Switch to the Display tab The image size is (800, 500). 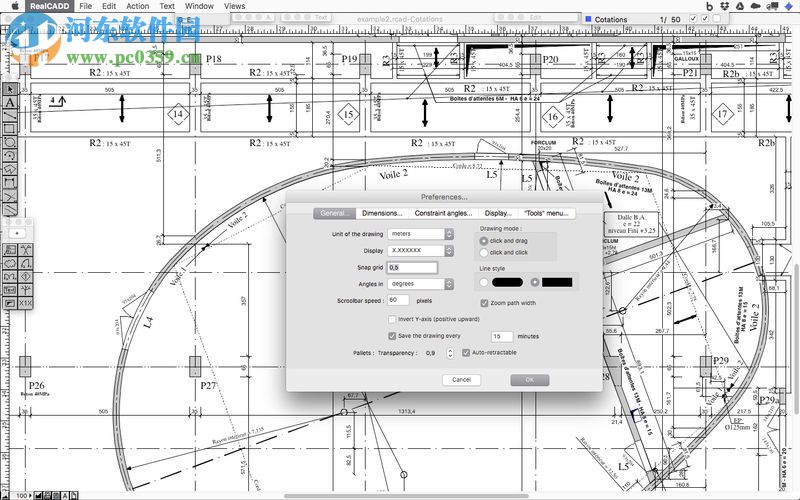click(498, 213)
